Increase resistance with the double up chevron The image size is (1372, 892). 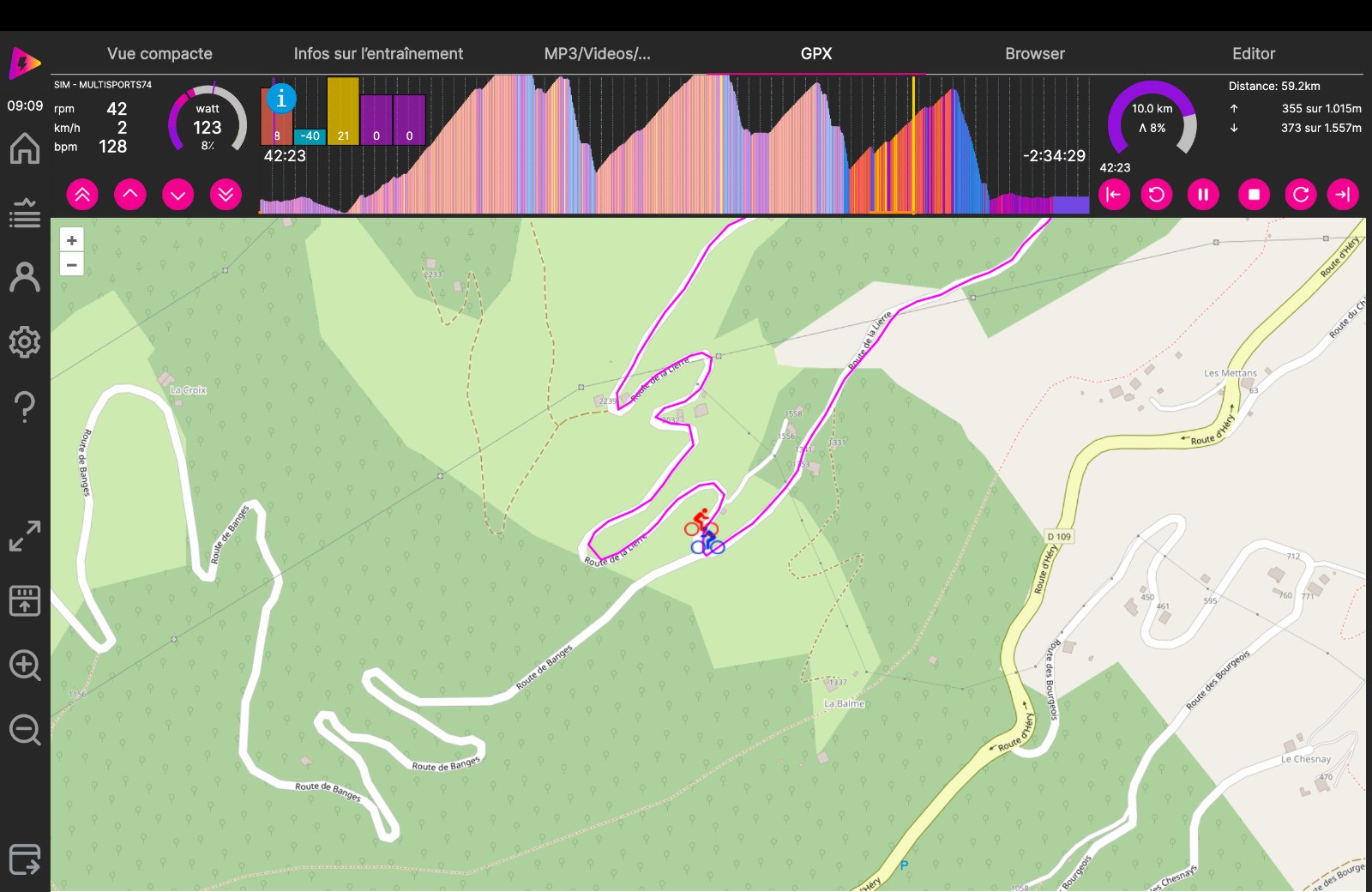(82, 195)
